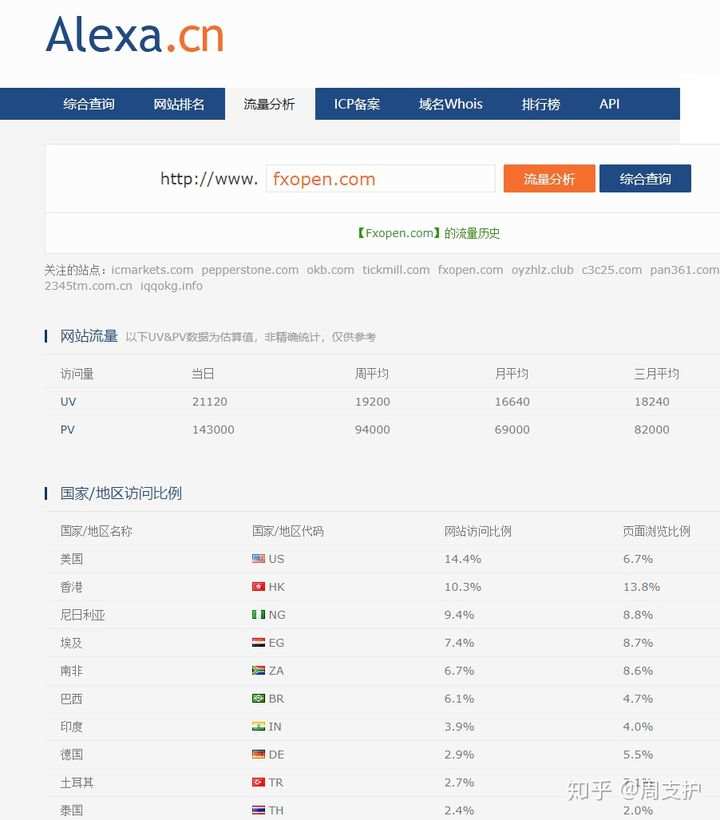Open the 综合查询 navigation tab
Screen dimensions: 720x820
89,104
